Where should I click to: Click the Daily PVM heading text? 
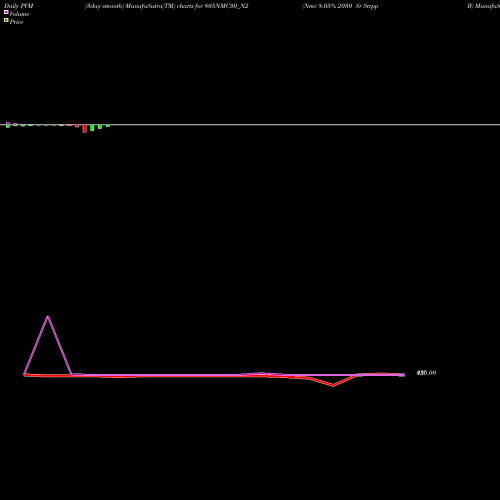19,6
